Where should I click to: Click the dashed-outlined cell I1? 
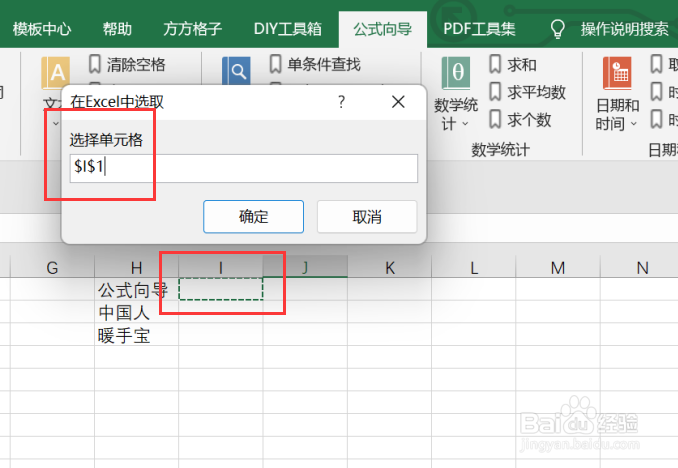tap(221, 289)
